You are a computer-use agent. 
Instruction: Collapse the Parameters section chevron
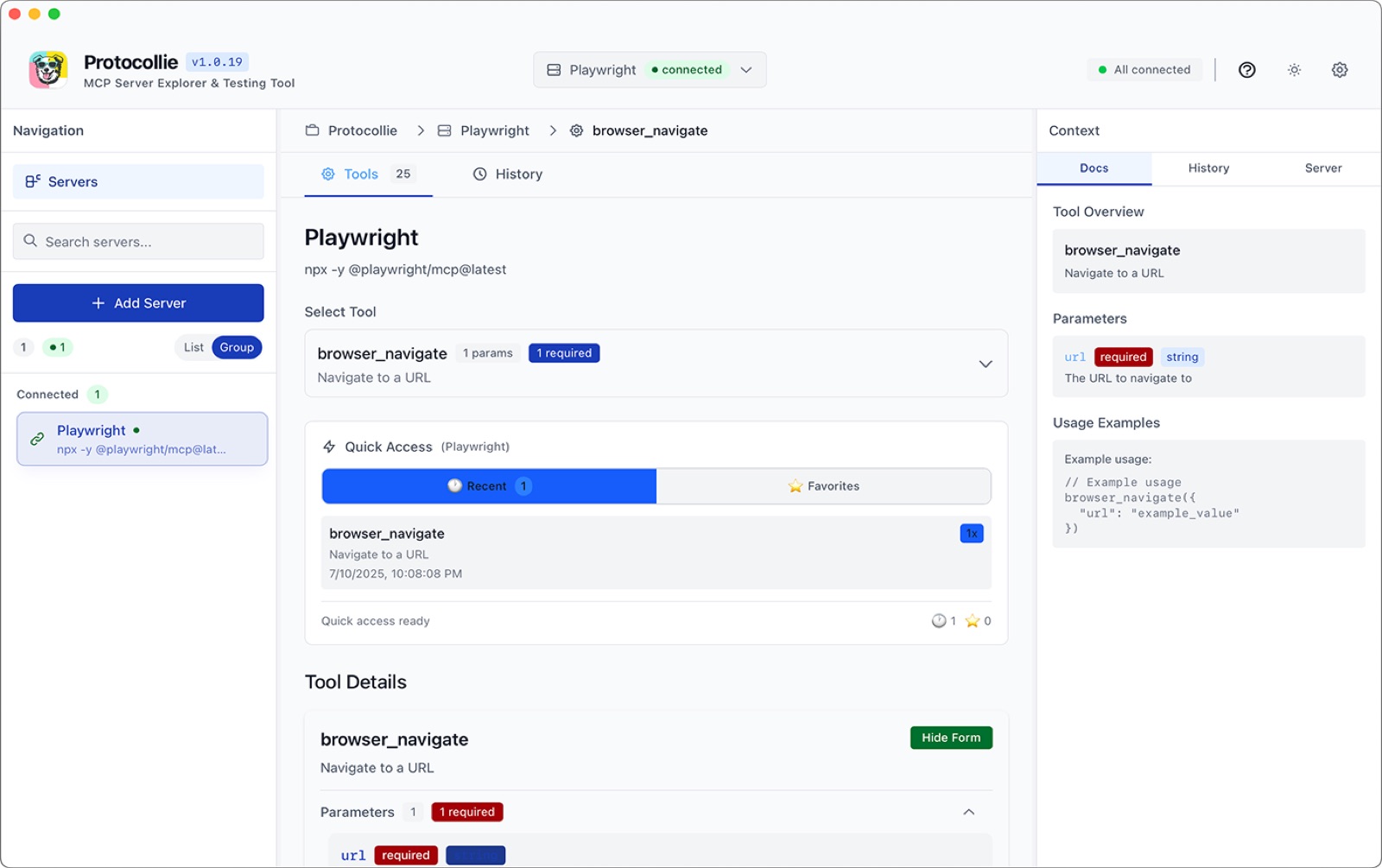coord(969,812)
